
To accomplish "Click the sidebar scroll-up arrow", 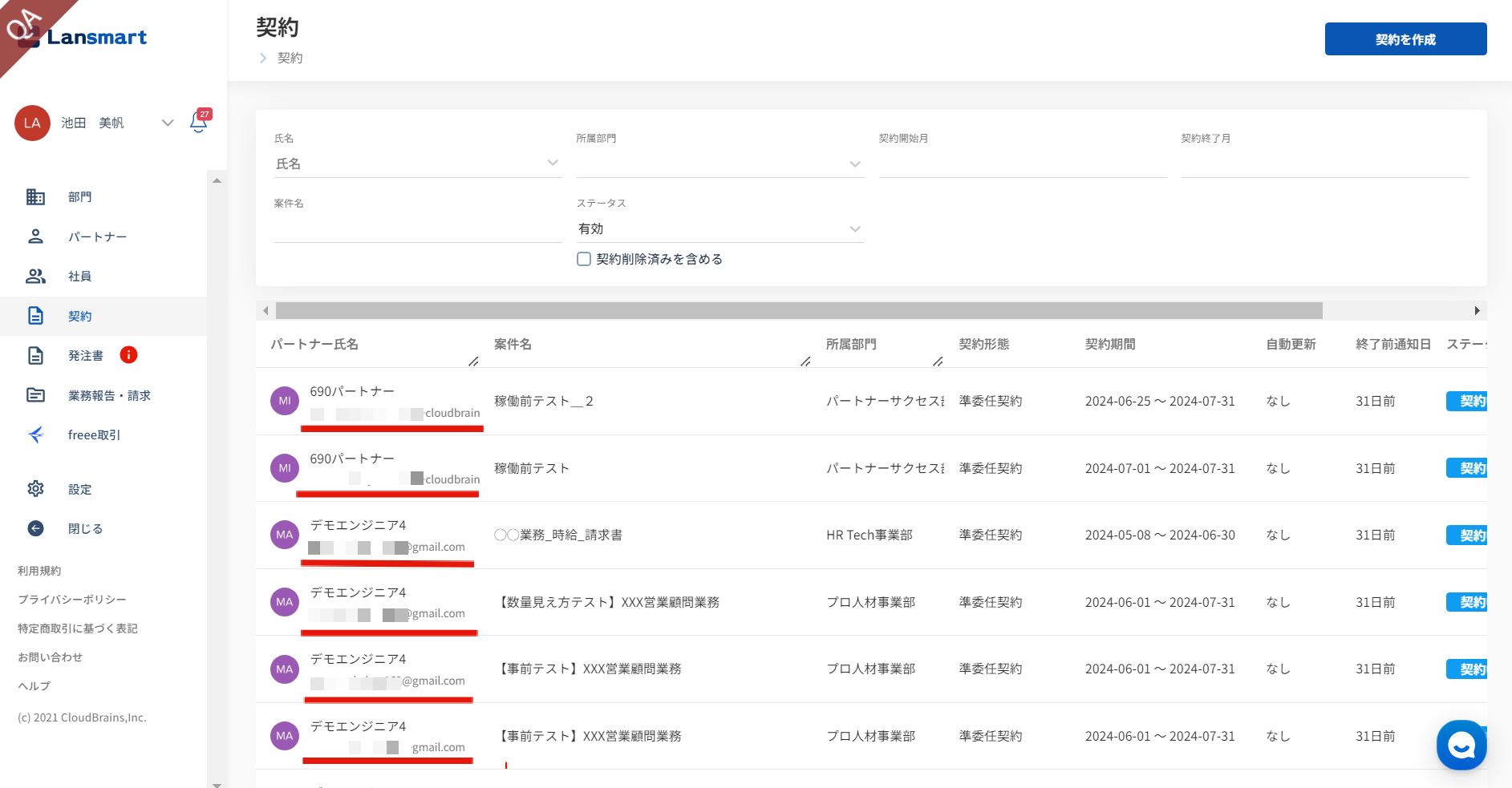I will [x=217, y=181].
